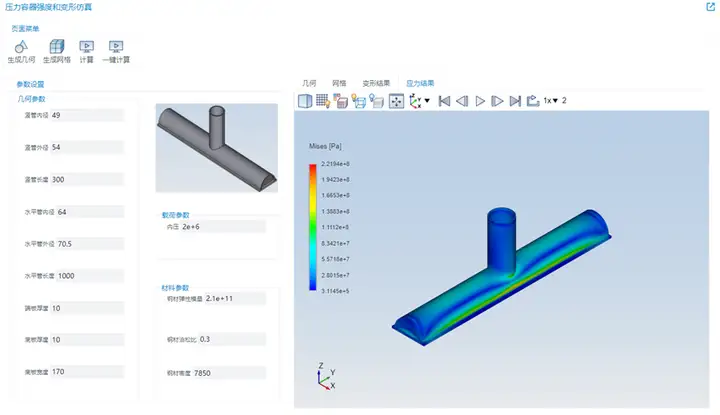Screen dimensions: 720x415
Task: Click the 载荷参数 load parameters heading
Action: (175, 215)
